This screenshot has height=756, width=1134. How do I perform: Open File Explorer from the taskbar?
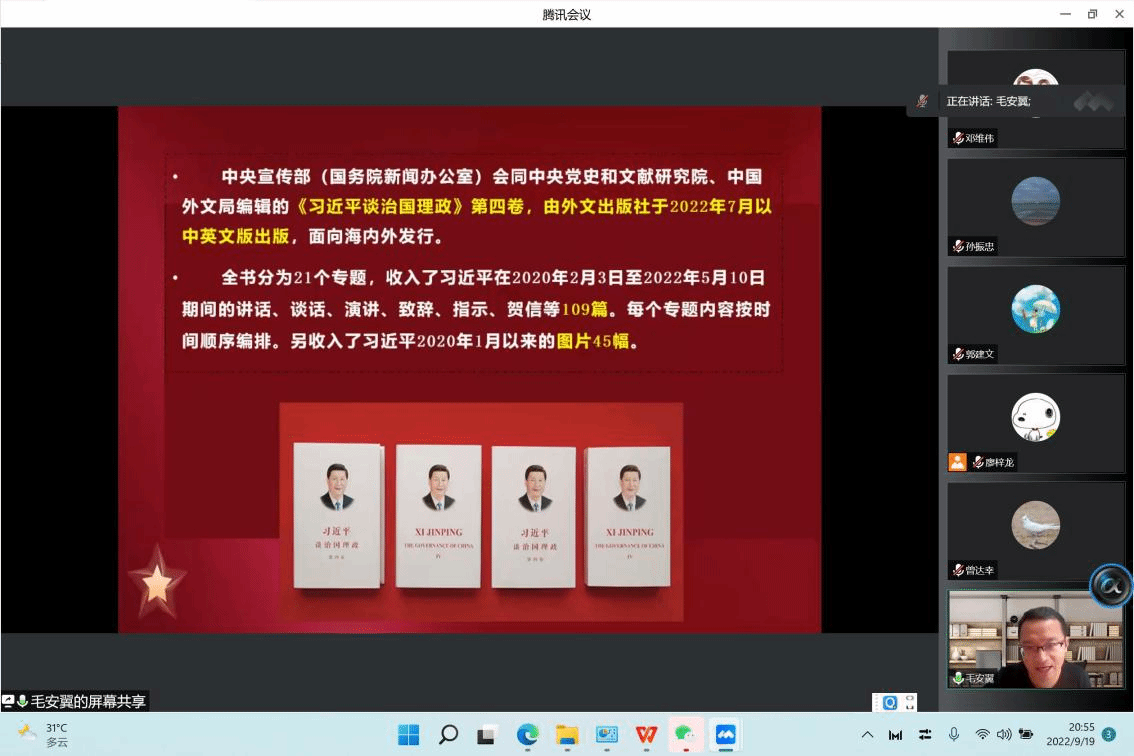pyautogui.click(x=567, y=735)
